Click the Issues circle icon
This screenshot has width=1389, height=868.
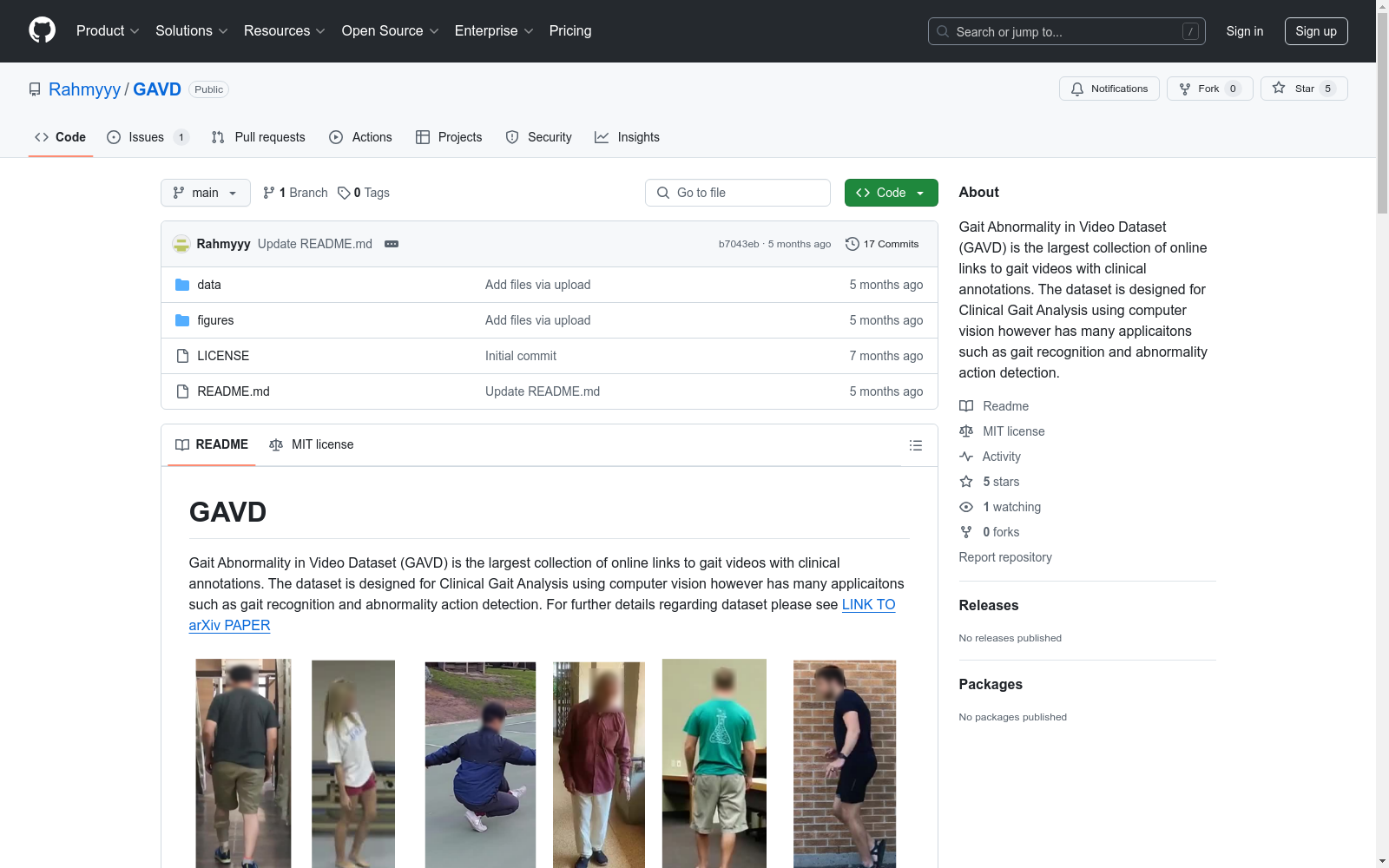coord(114,137)
